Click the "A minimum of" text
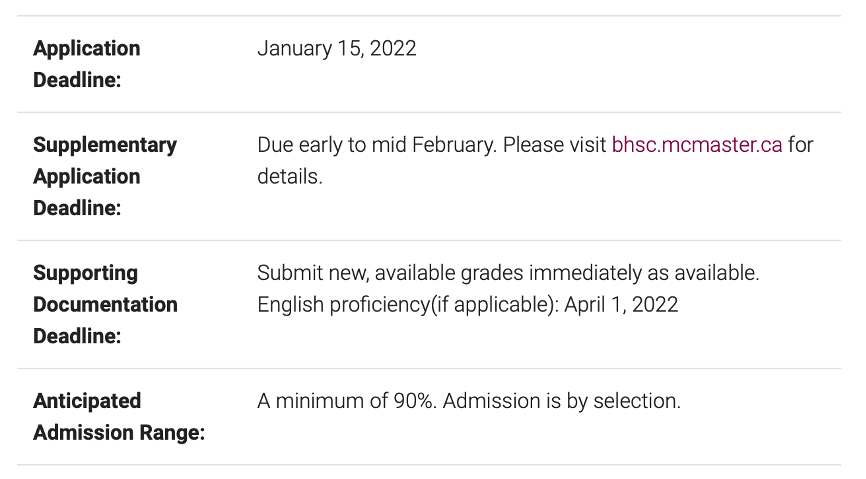 click(x=323, y=401)
